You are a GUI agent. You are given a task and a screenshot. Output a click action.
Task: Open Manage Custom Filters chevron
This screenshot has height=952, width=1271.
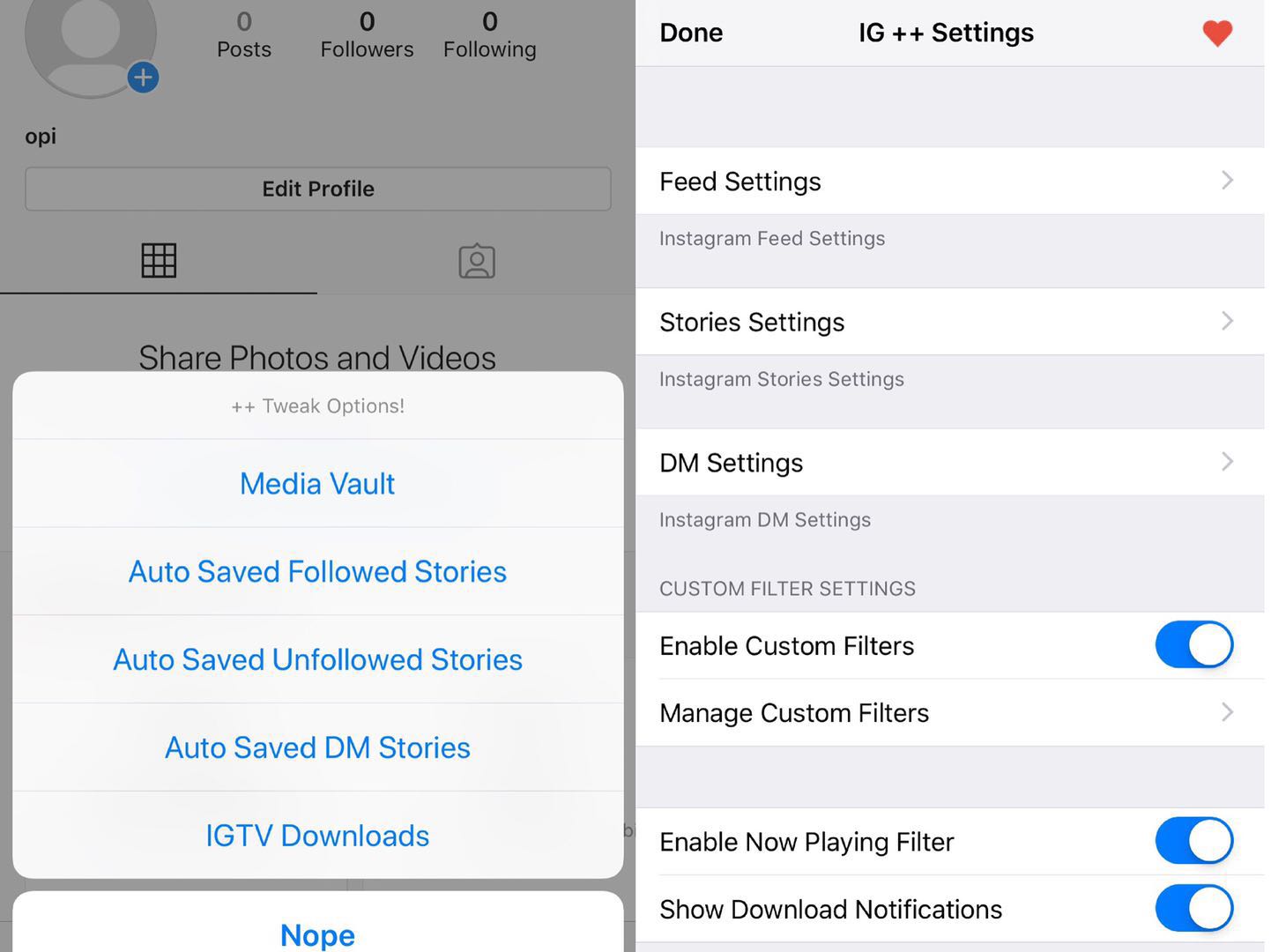1227,712
